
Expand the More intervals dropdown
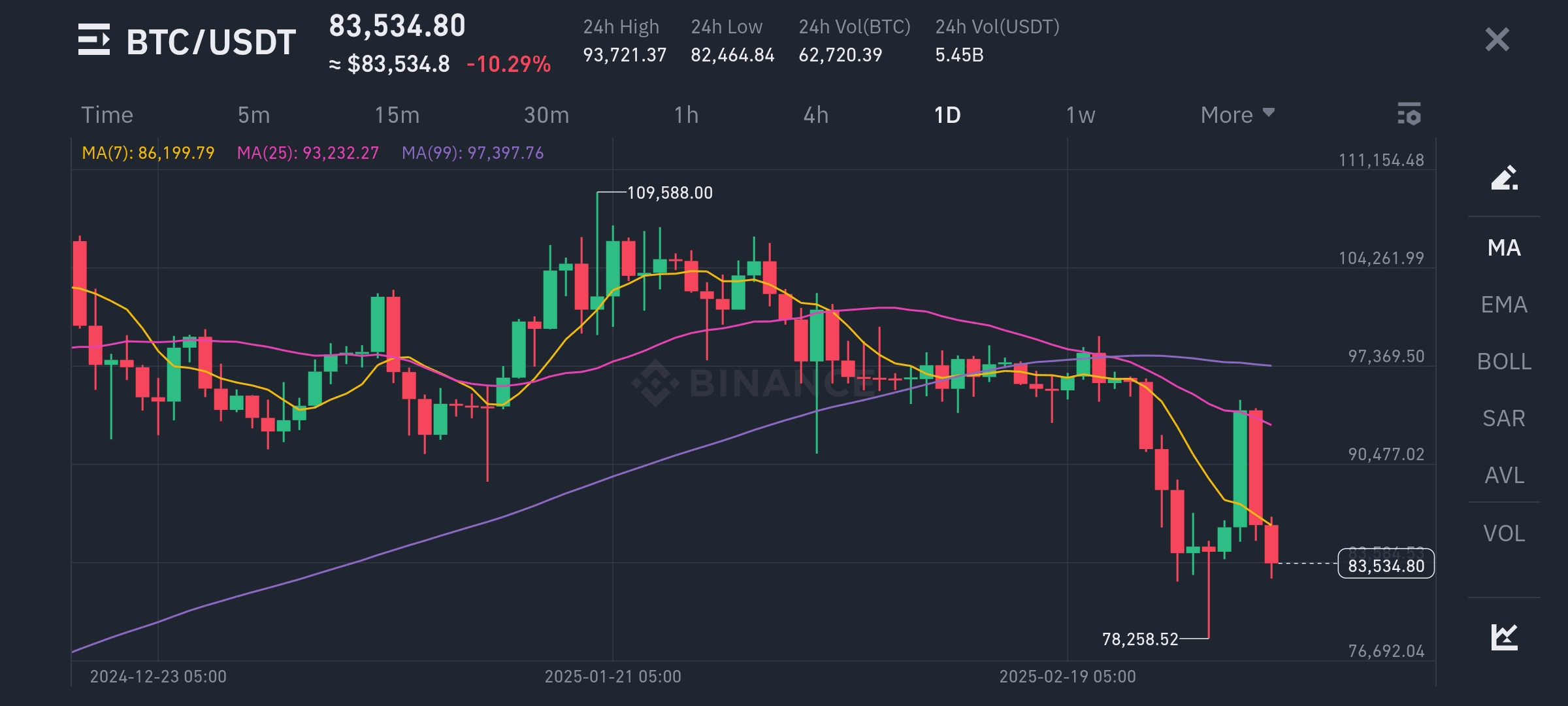coord(1237,115)
